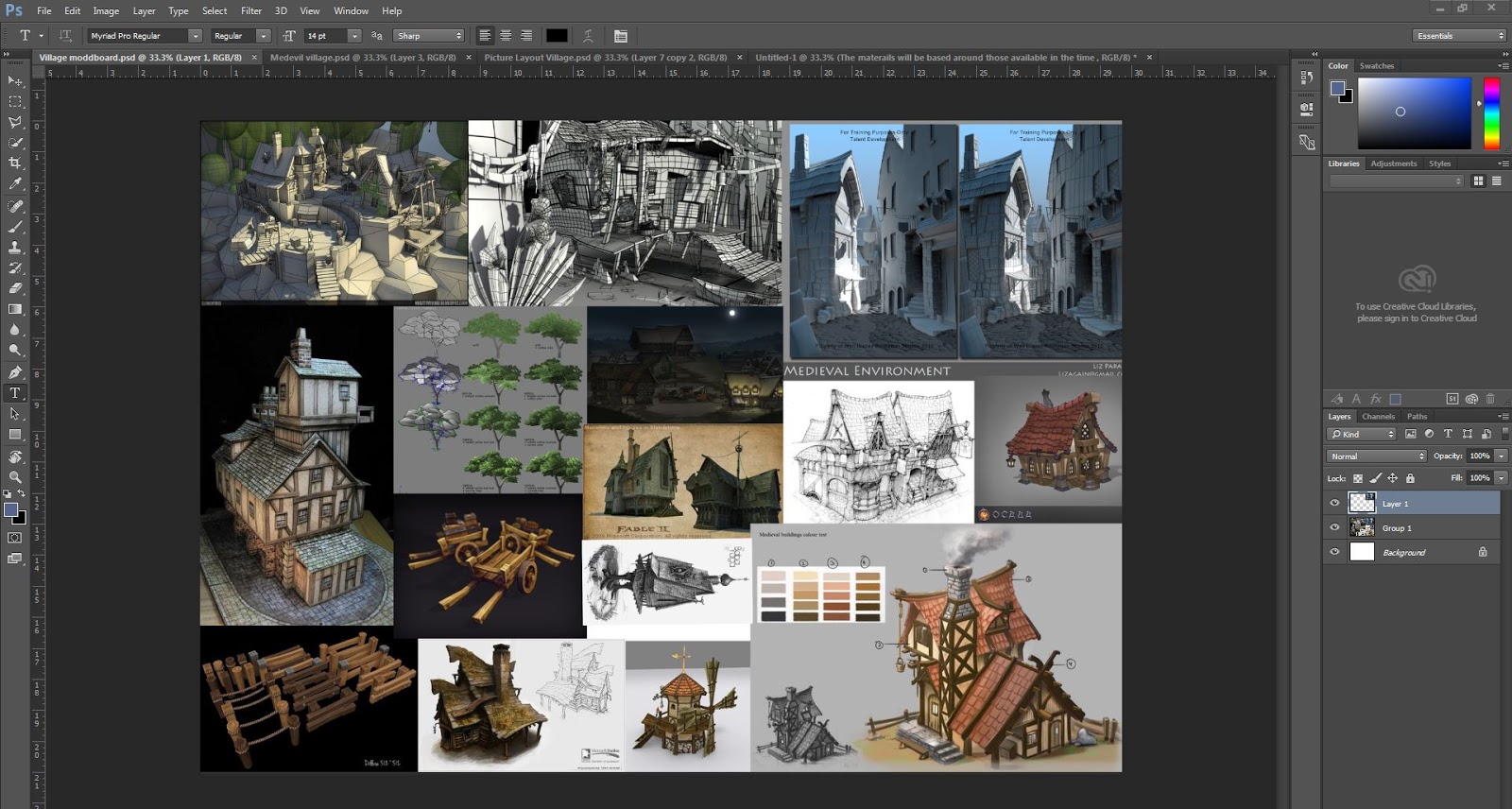Select the Zoom tool
The image size is (1512, 809).
tap(15, 477)
